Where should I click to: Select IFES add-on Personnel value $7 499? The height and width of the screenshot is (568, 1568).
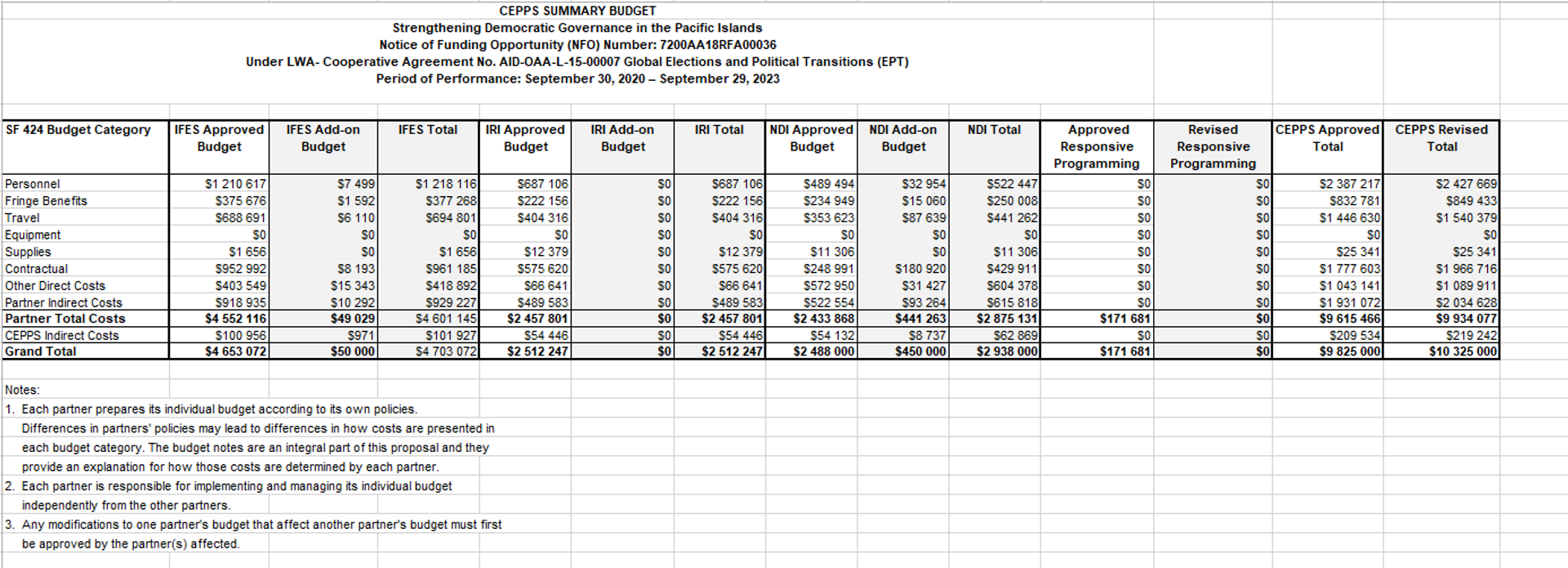pyautogui.click(x=356, y=184)
